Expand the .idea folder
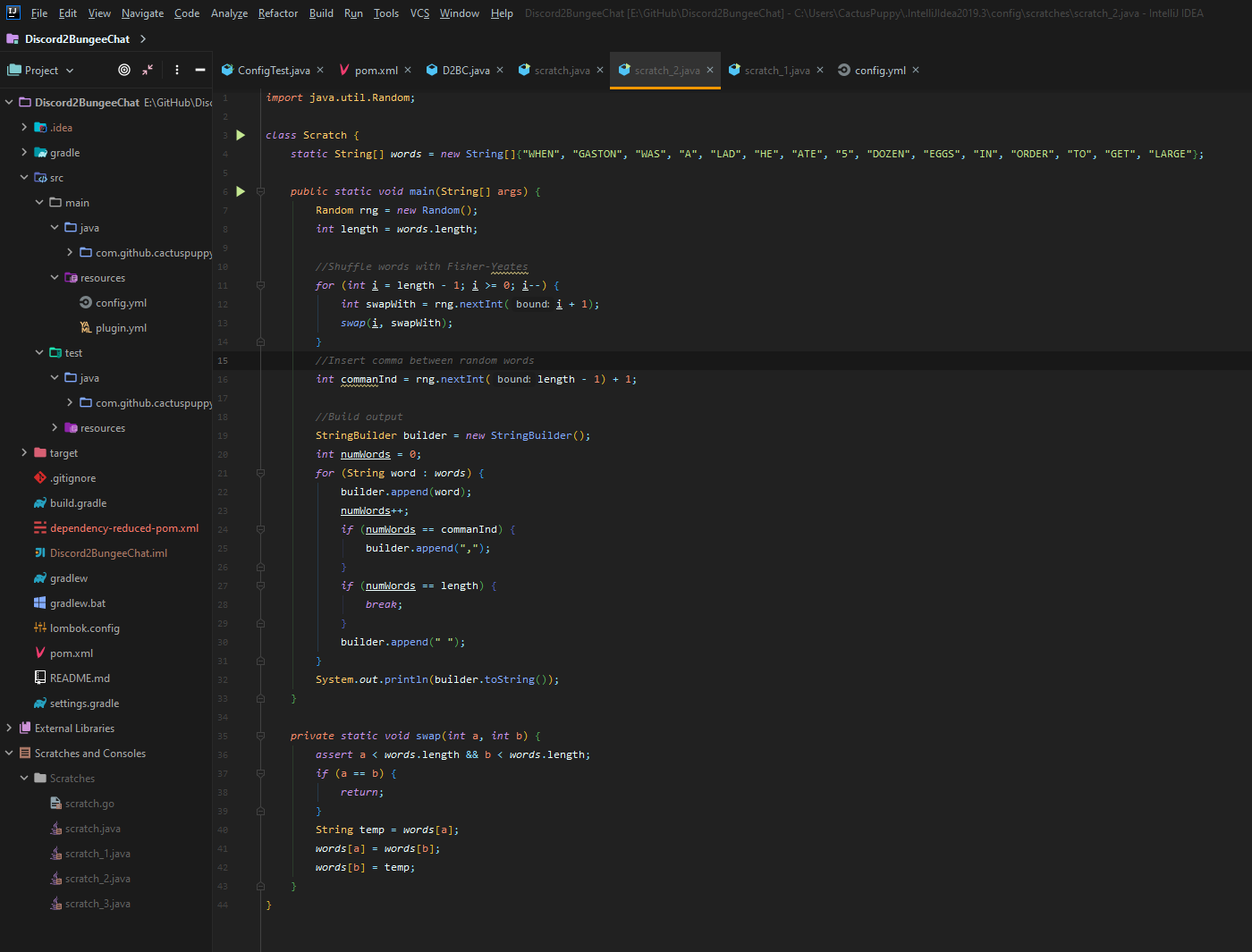1252x952 pixels. [x=24, y=128]
